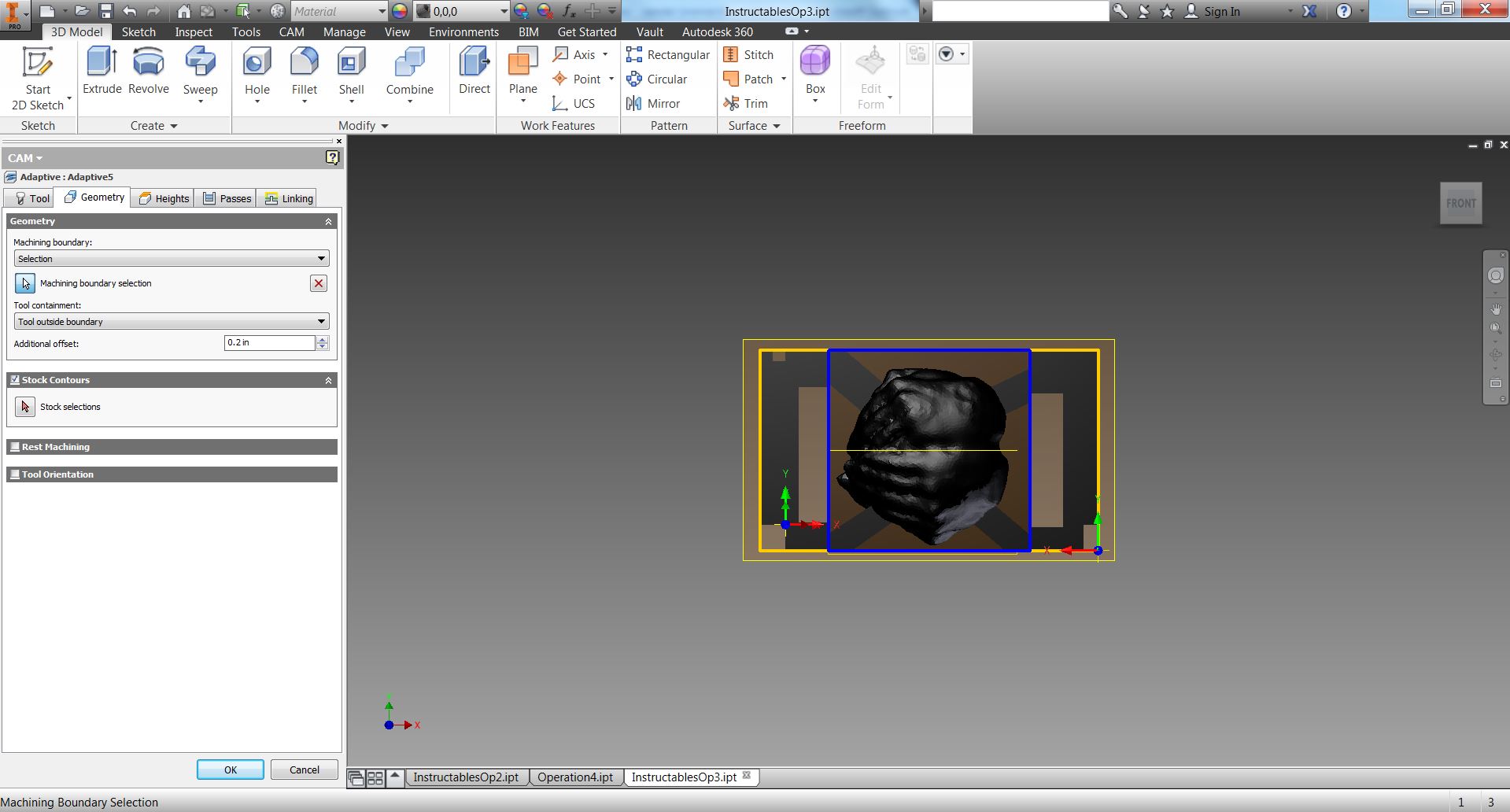The image size is (1510, 812).
Task: Expand the Create panel dropdown
Action: pos(154,126)
